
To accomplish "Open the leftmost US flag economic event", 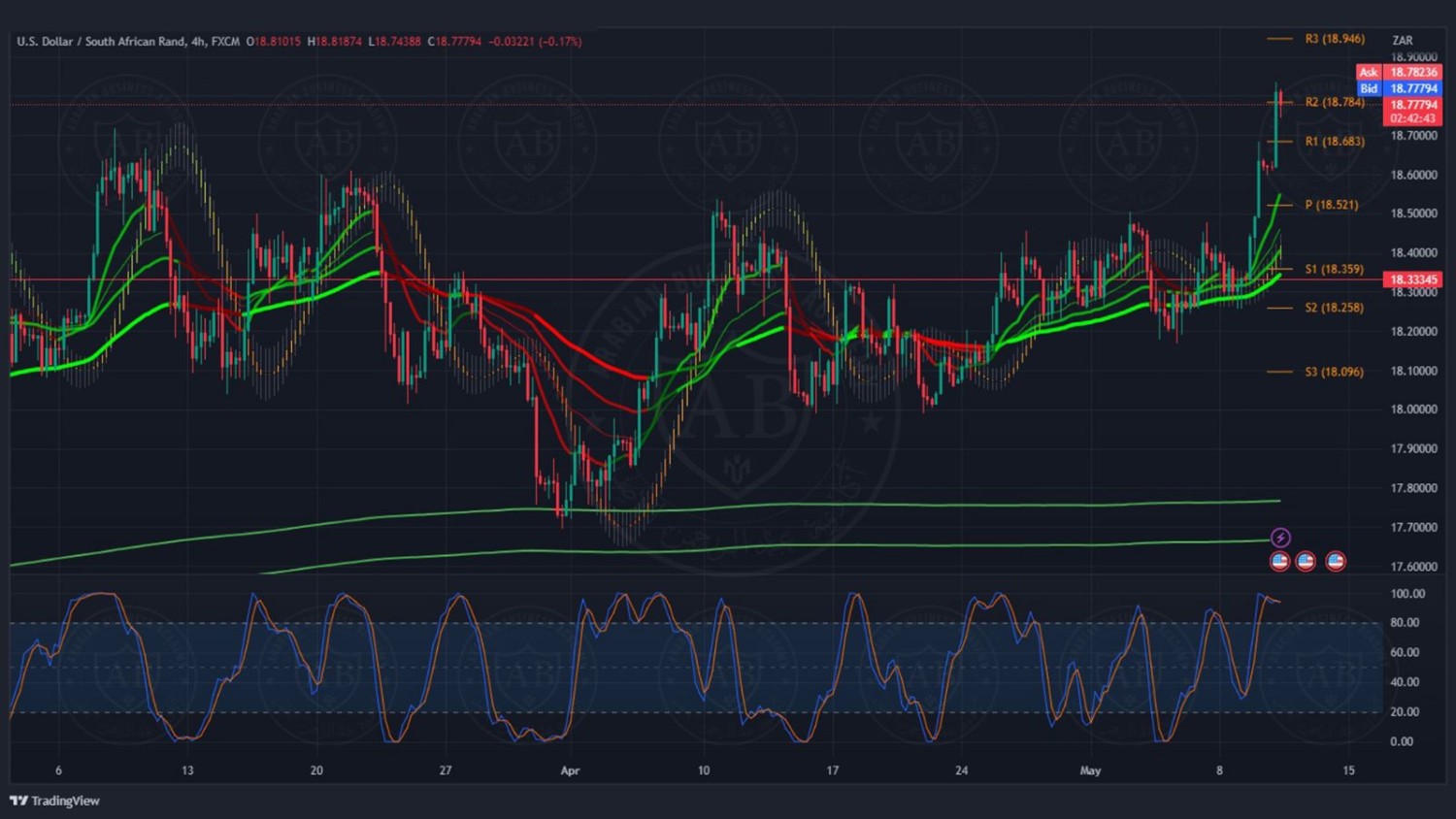I will [1279, 561].
